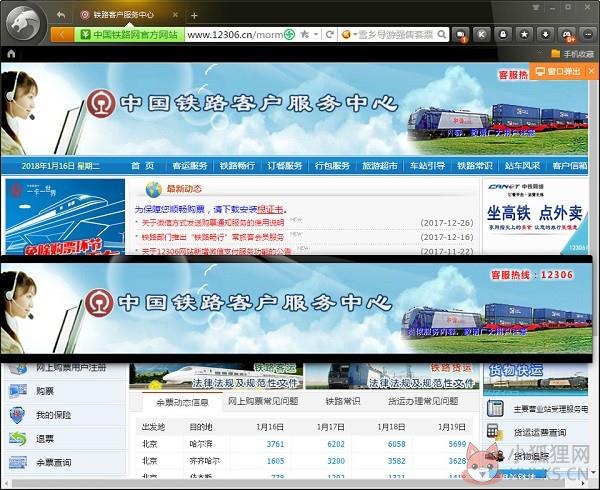Click the 退票 green arrow icon
Viewport: 600px width, 490px height.
pos(18,438)
